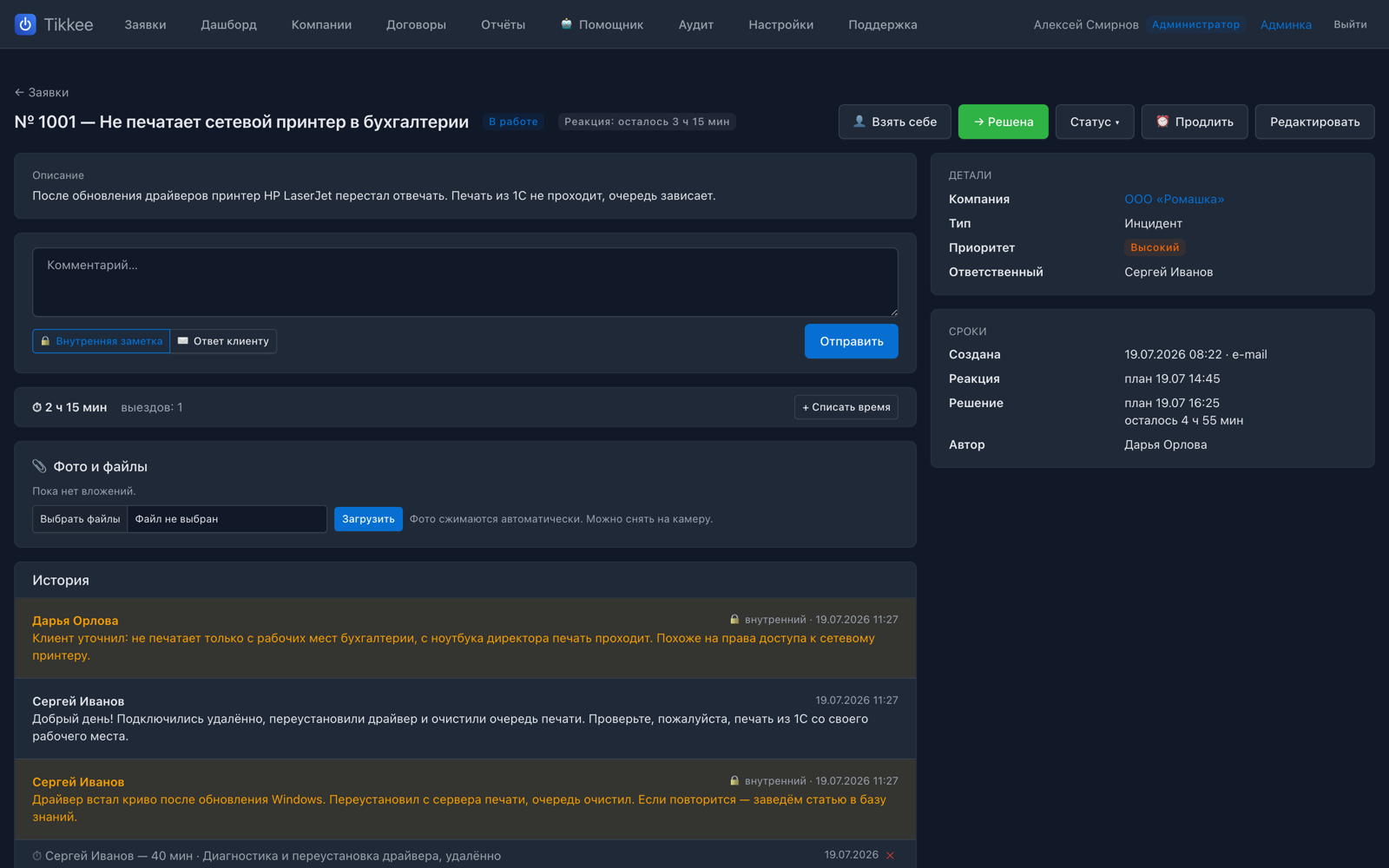Go back via the Заявки arrow link
Screen dimensions: 1389x868
pyautogui.click(x=42, y=92)
